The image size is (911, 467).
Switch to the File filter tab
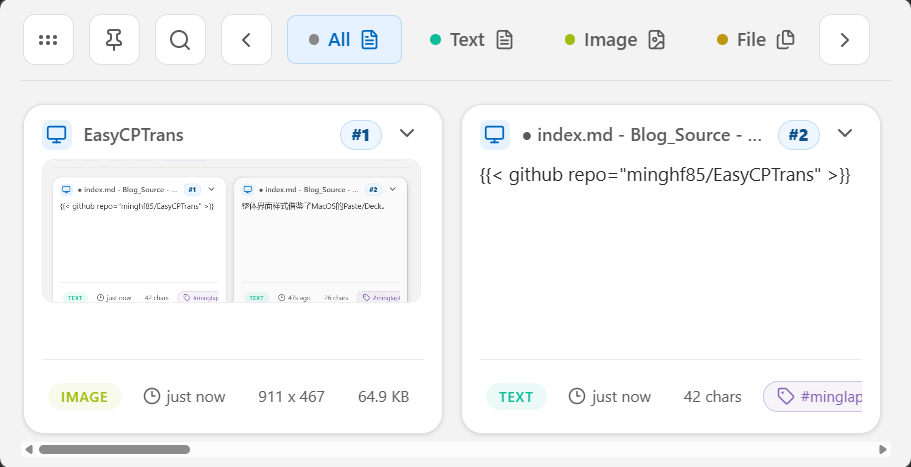point(756,39)
